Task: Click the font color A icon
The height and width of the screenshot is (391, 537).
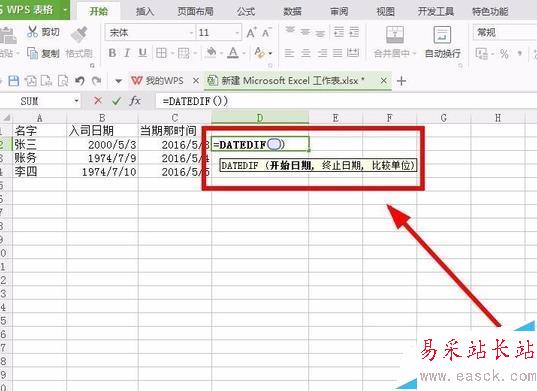Action: (x=233, y=53)
